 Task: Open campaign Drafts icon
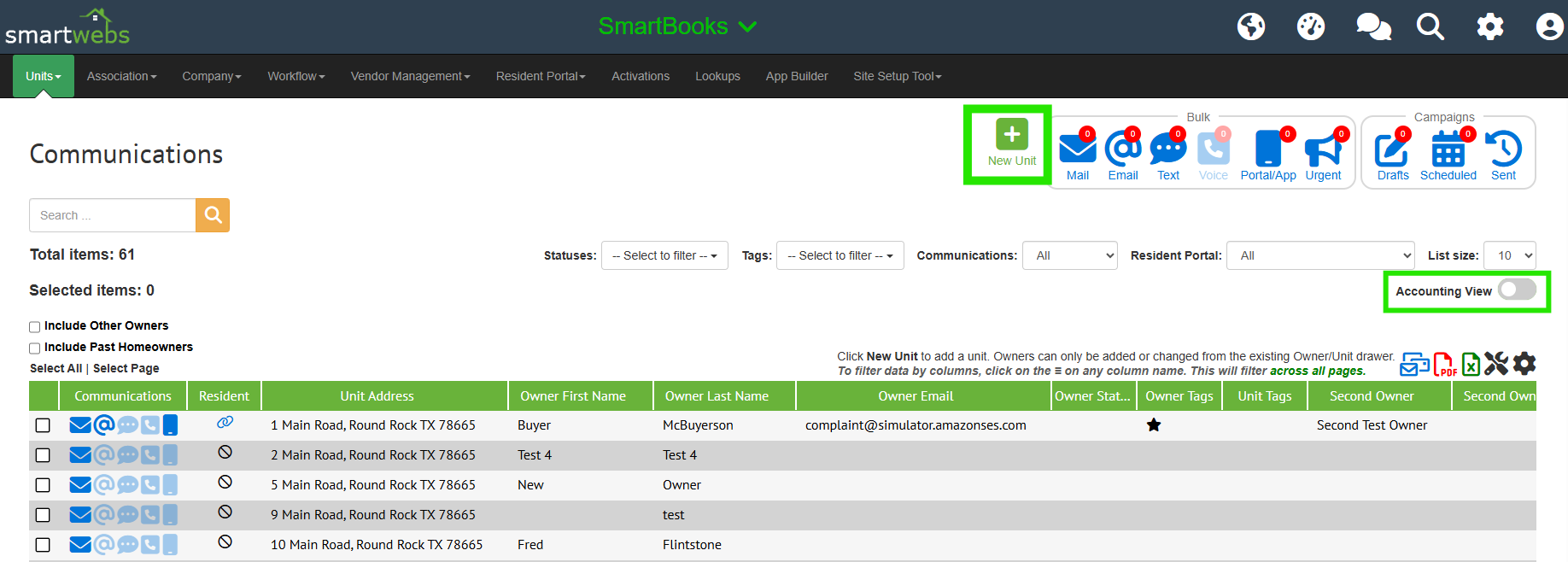click(1392, 150)
